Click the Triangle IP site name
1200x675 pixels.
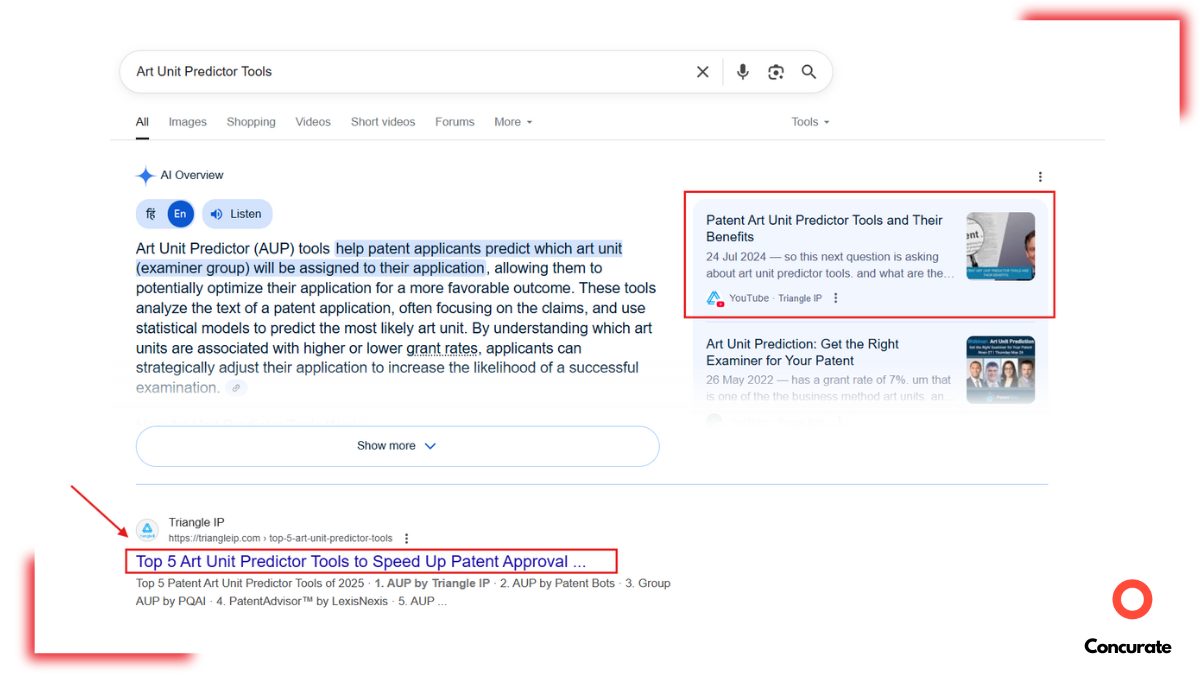[196, 522]
